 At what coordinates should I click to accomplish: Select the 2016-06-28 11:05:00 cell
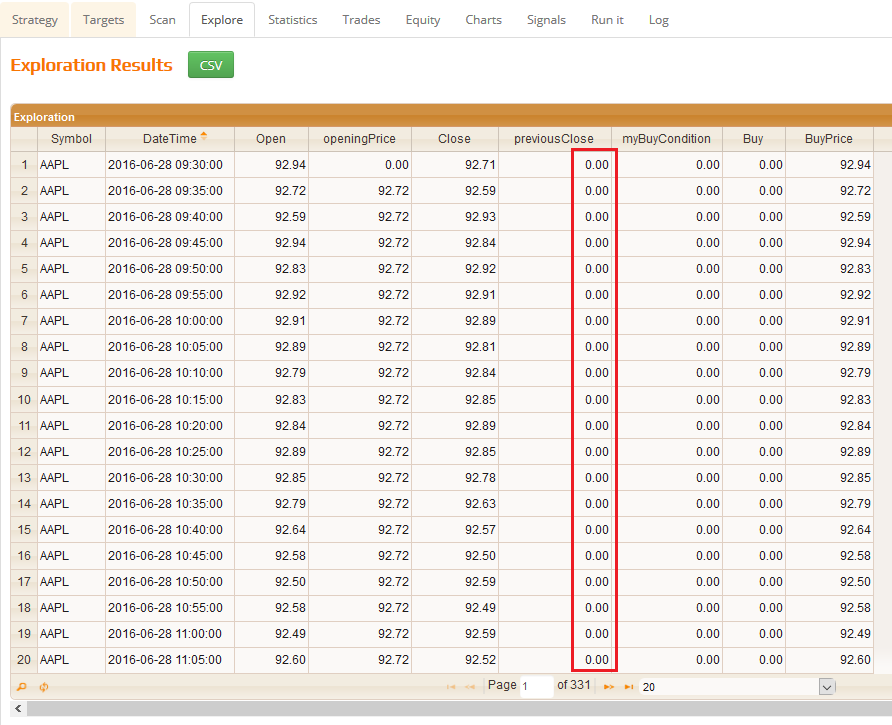pyautogui.click(x=170, y=660)
